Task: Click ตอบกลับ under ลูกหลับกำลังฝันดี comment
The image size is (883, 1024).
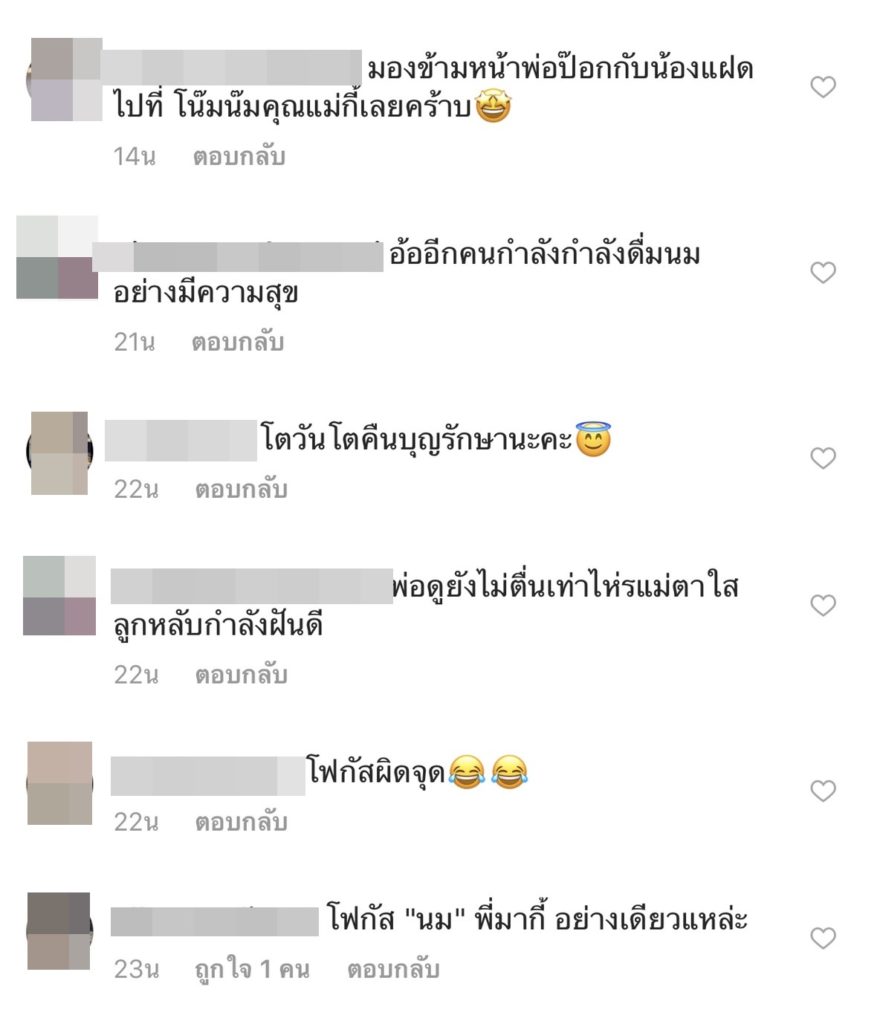Action: click(x=241, y=675)
